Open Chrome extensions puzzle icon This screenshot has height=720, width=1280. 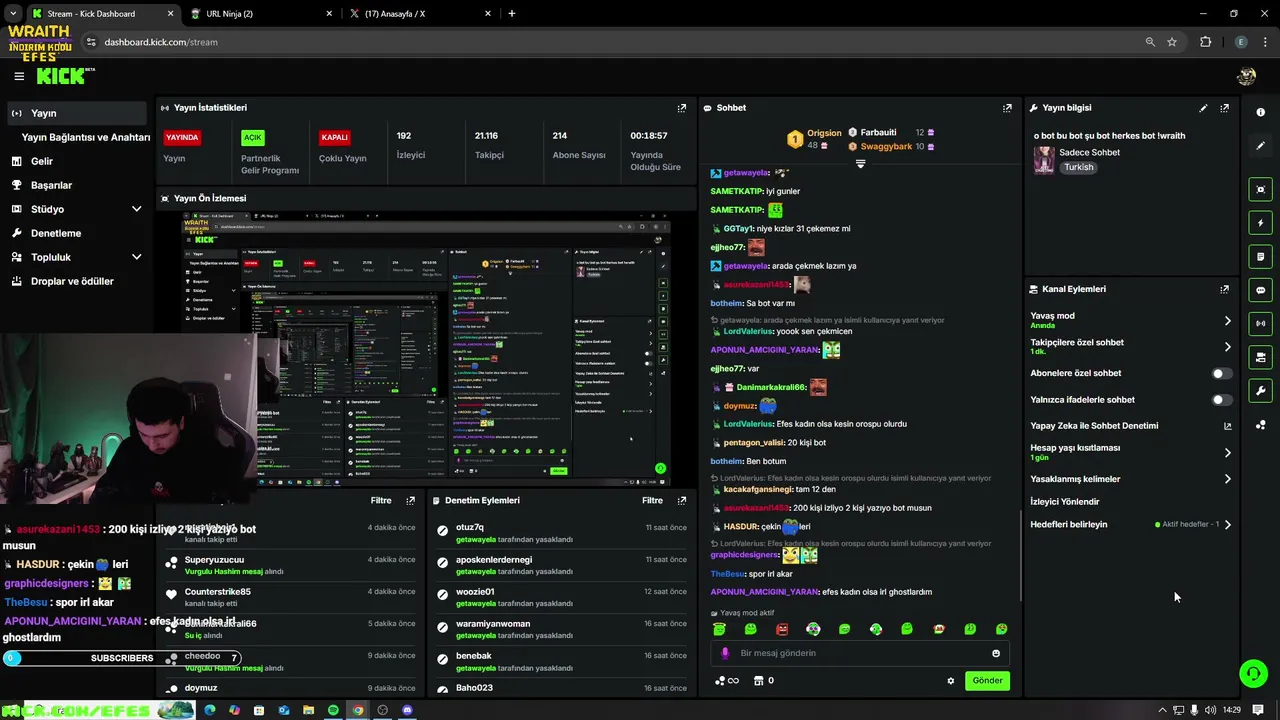tap(1205, 42)
